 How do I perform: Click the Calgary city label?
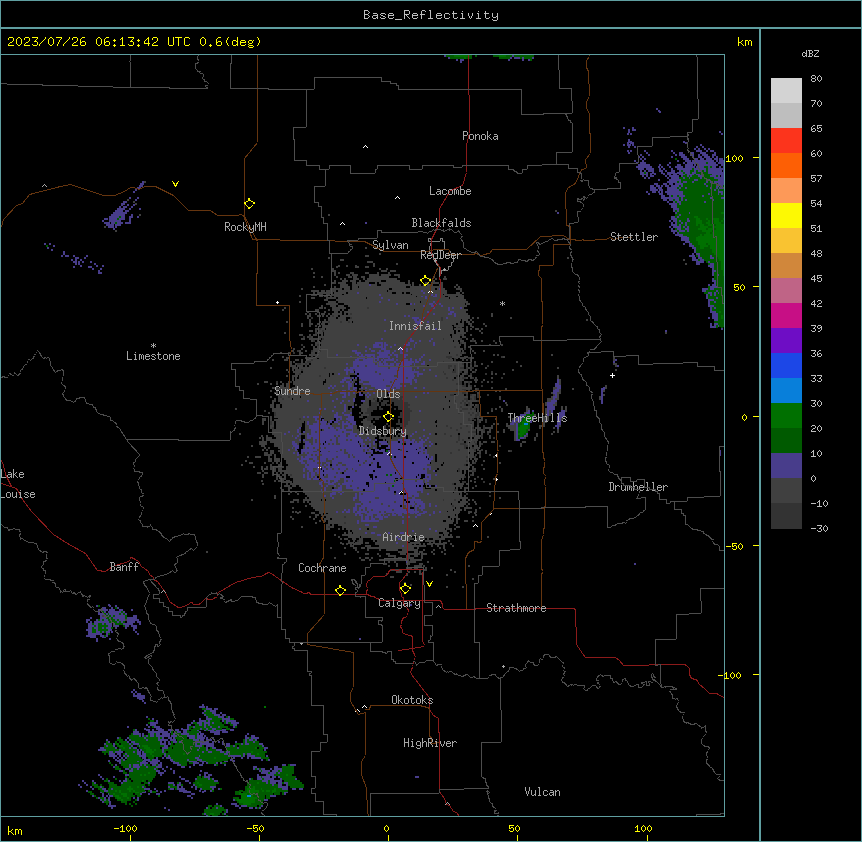tap(399, 603)
